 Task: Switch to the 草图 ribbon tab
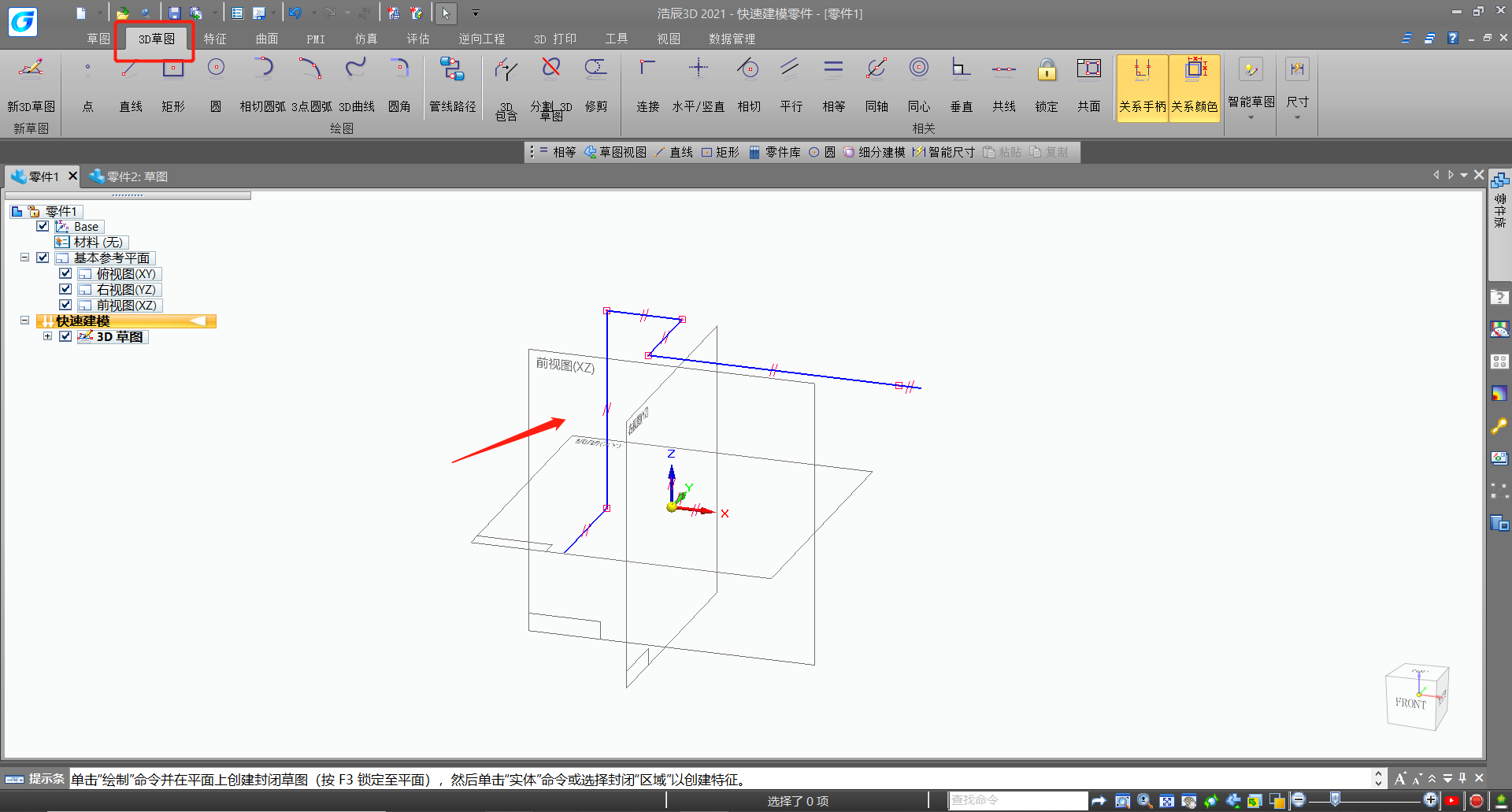point(98,39)
